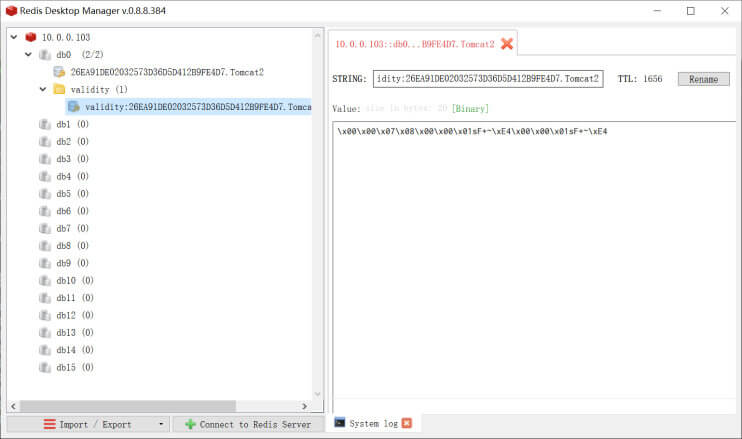Screen dimensions: 742x439
Task: Click the 'Value:' label
Action: [x=346, y=108]
